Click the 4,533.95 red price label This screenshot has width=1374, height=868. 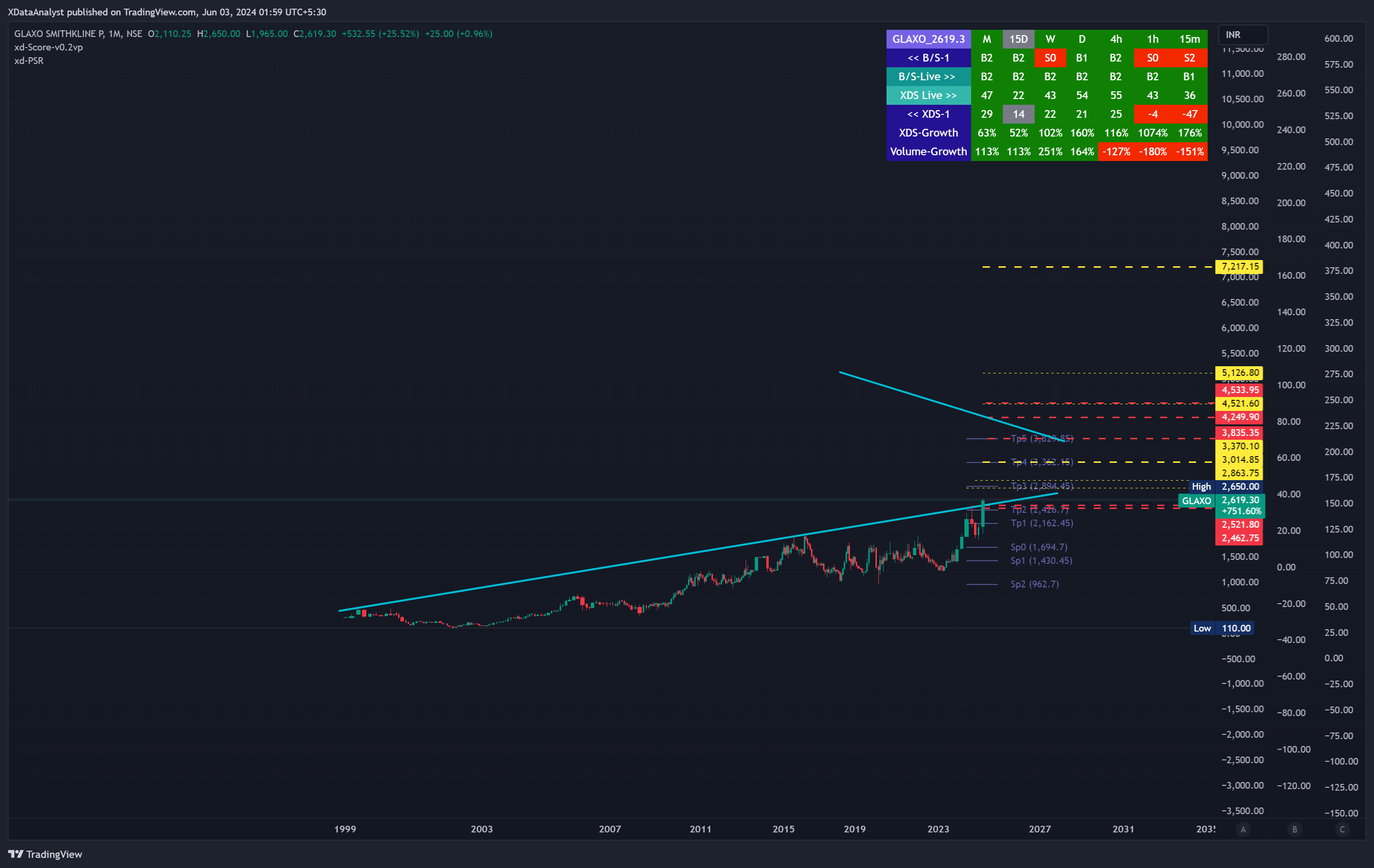(x=1239, y=390)
